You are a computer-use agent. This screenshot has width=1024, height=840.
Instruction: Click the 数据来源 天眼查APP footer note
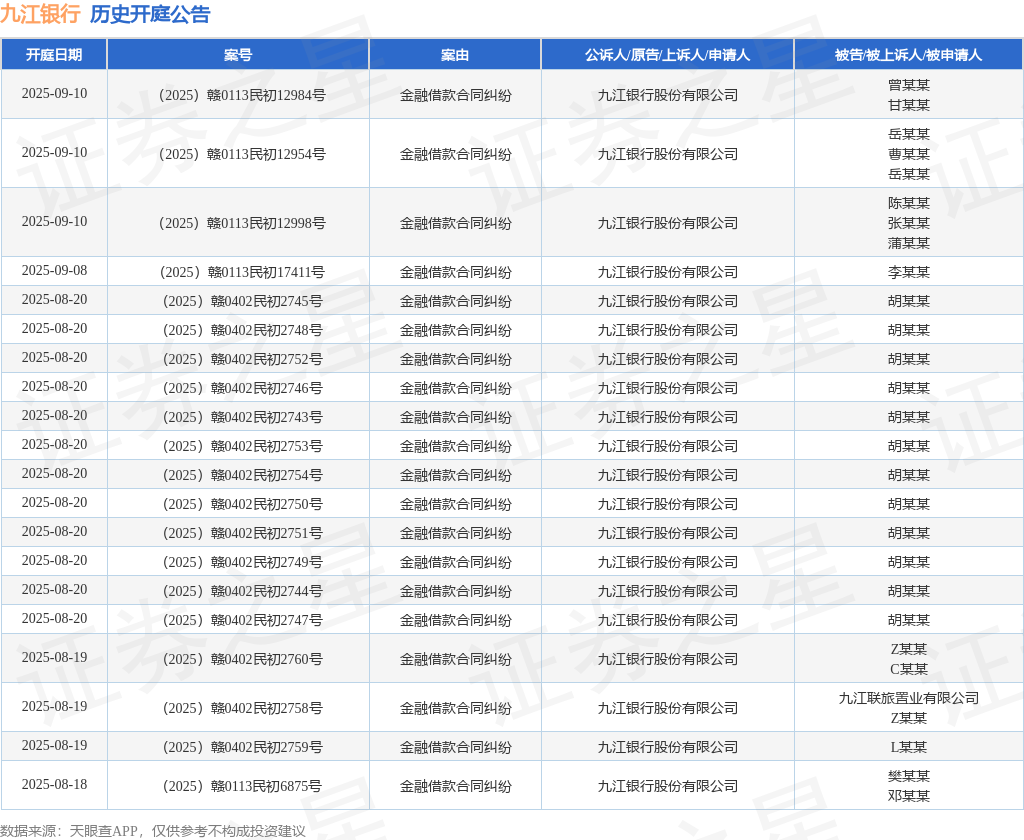tap(153, 831)
